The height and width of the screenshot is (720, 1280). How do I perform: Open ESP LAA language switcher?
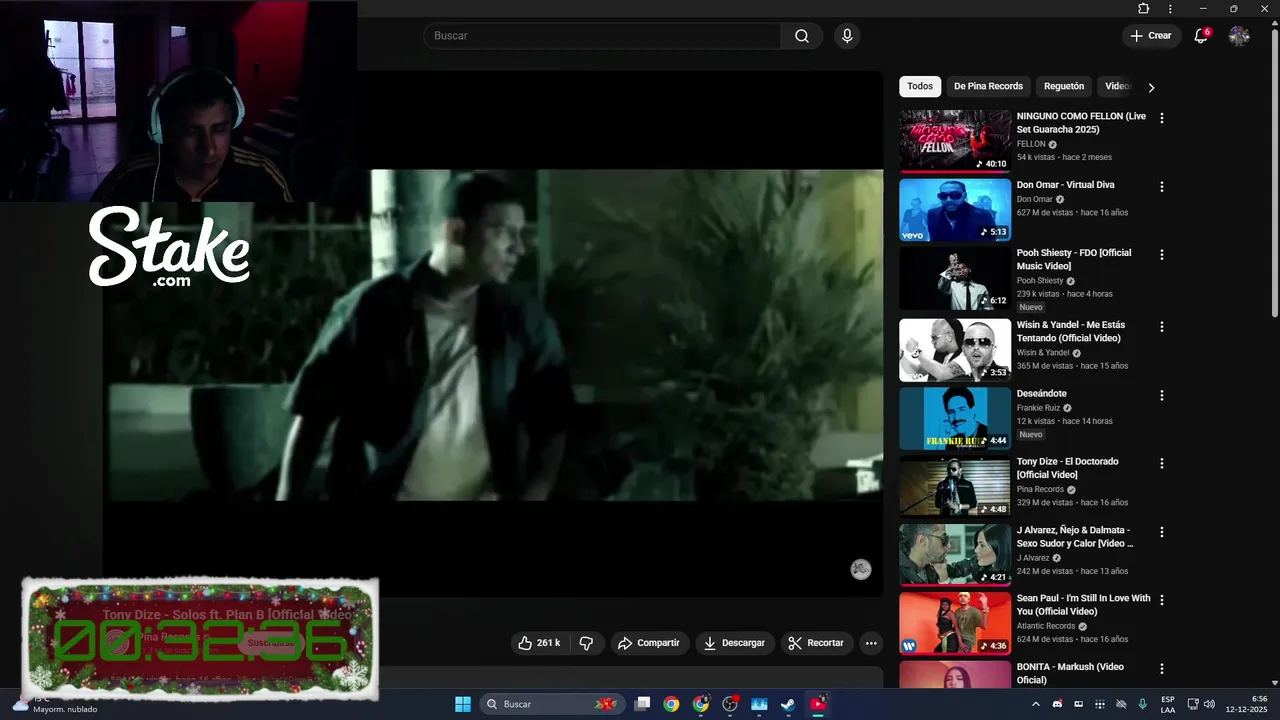click(1168, 704)
